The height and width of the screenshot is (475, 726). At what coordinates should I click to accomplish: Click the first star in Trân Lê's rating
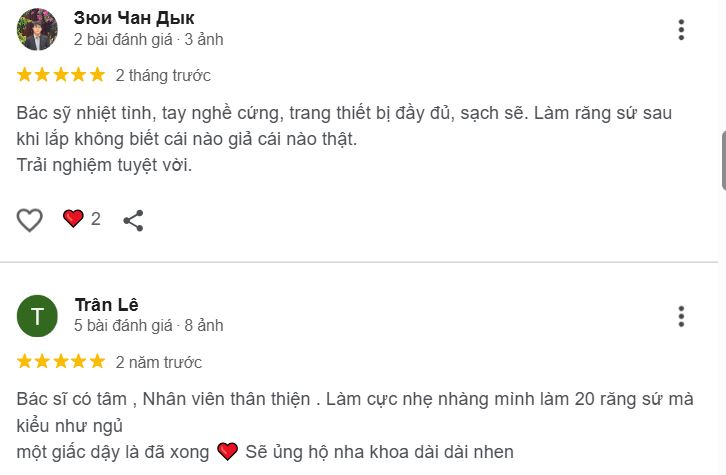click(x=24, y=362)
